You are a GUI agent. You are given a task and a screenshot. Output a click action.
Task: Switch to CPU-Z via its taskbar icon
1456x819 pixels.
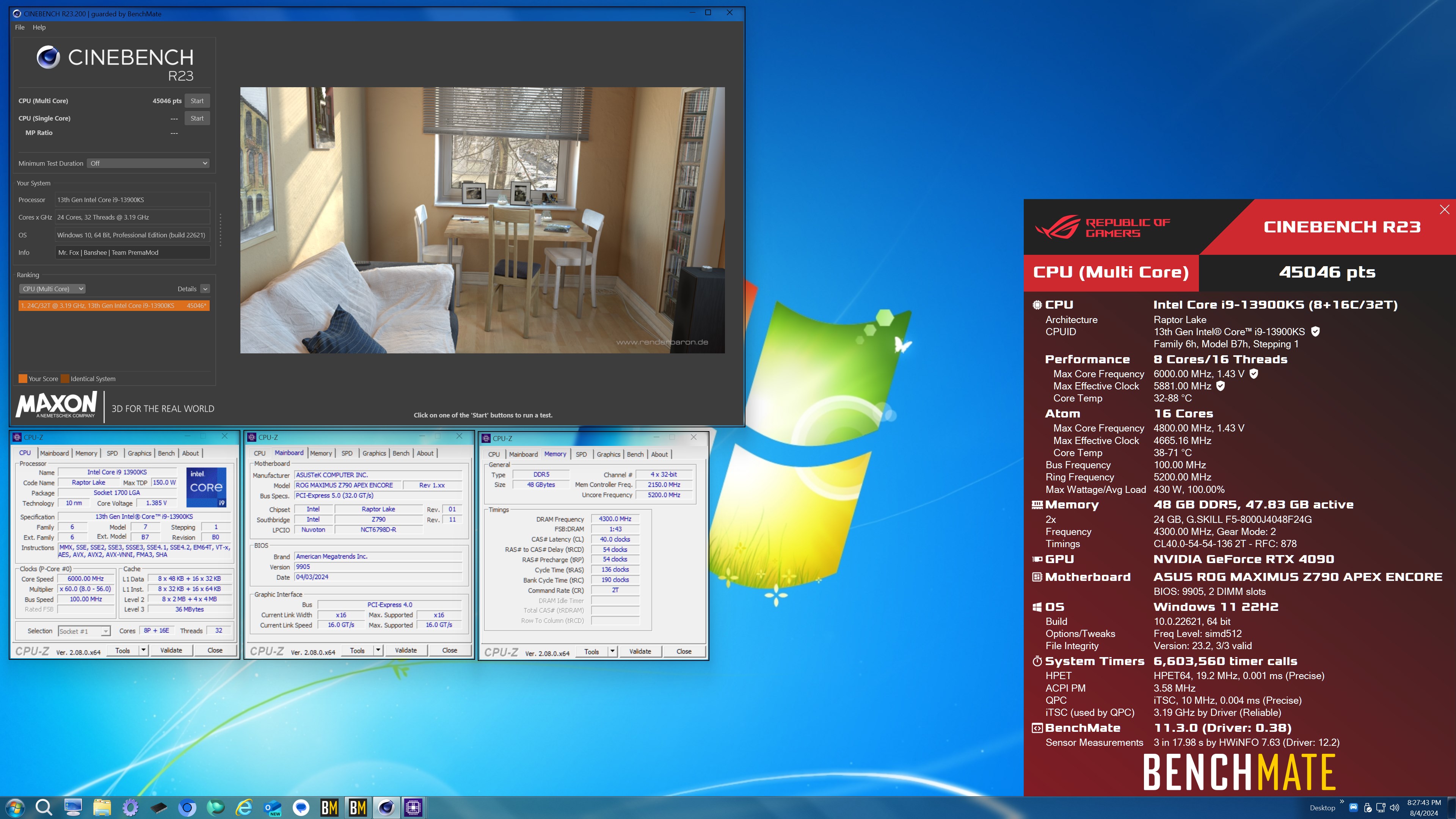click(413, 807)
